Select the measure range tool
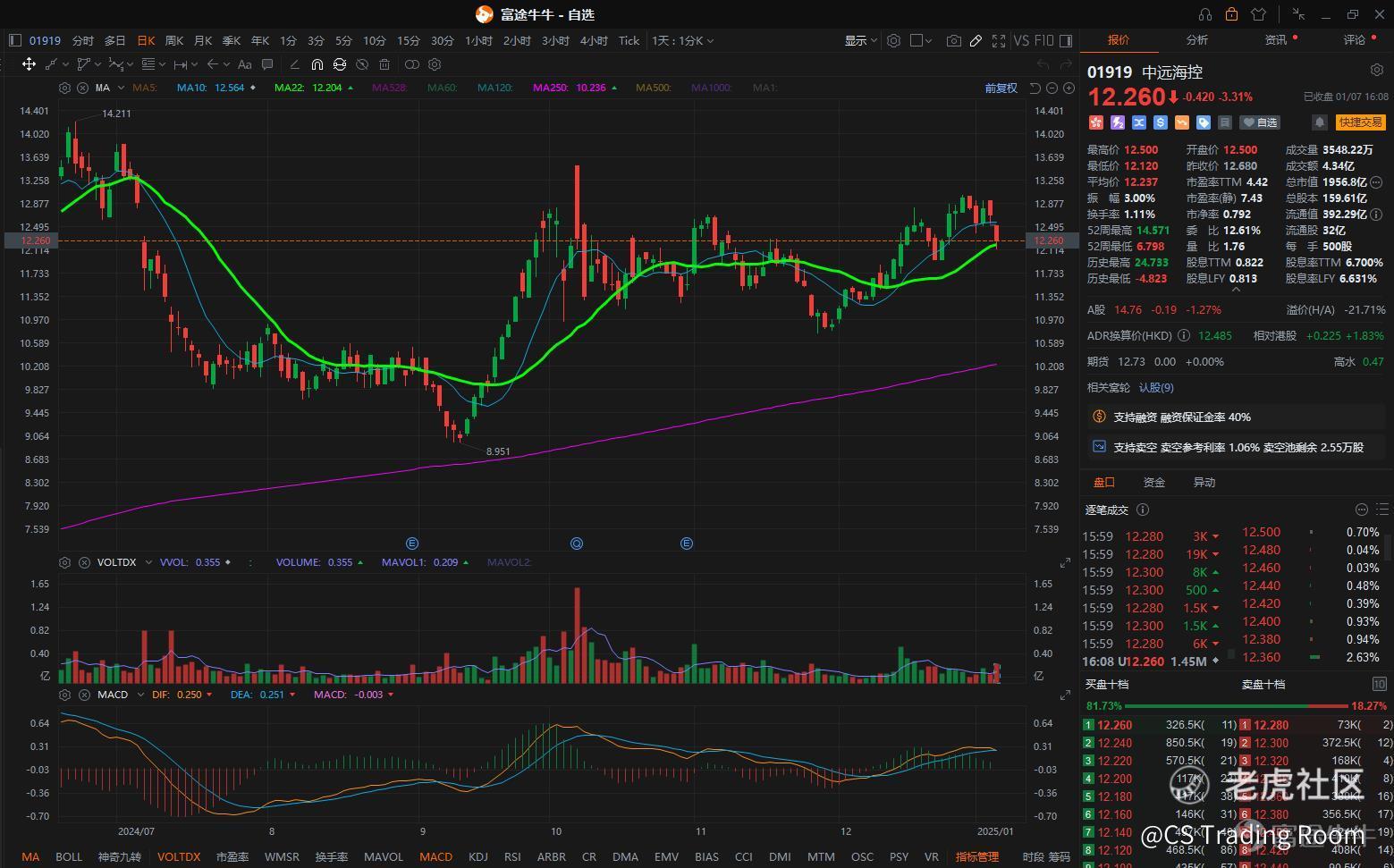The height and width of the screenshot is (868, 1394). 180,64
